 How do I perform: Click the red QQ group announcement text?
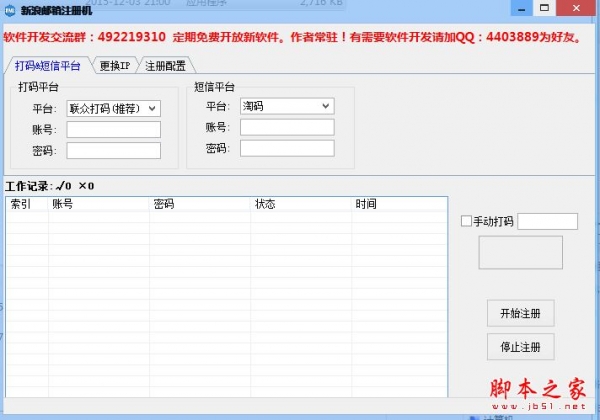(293, 37)
